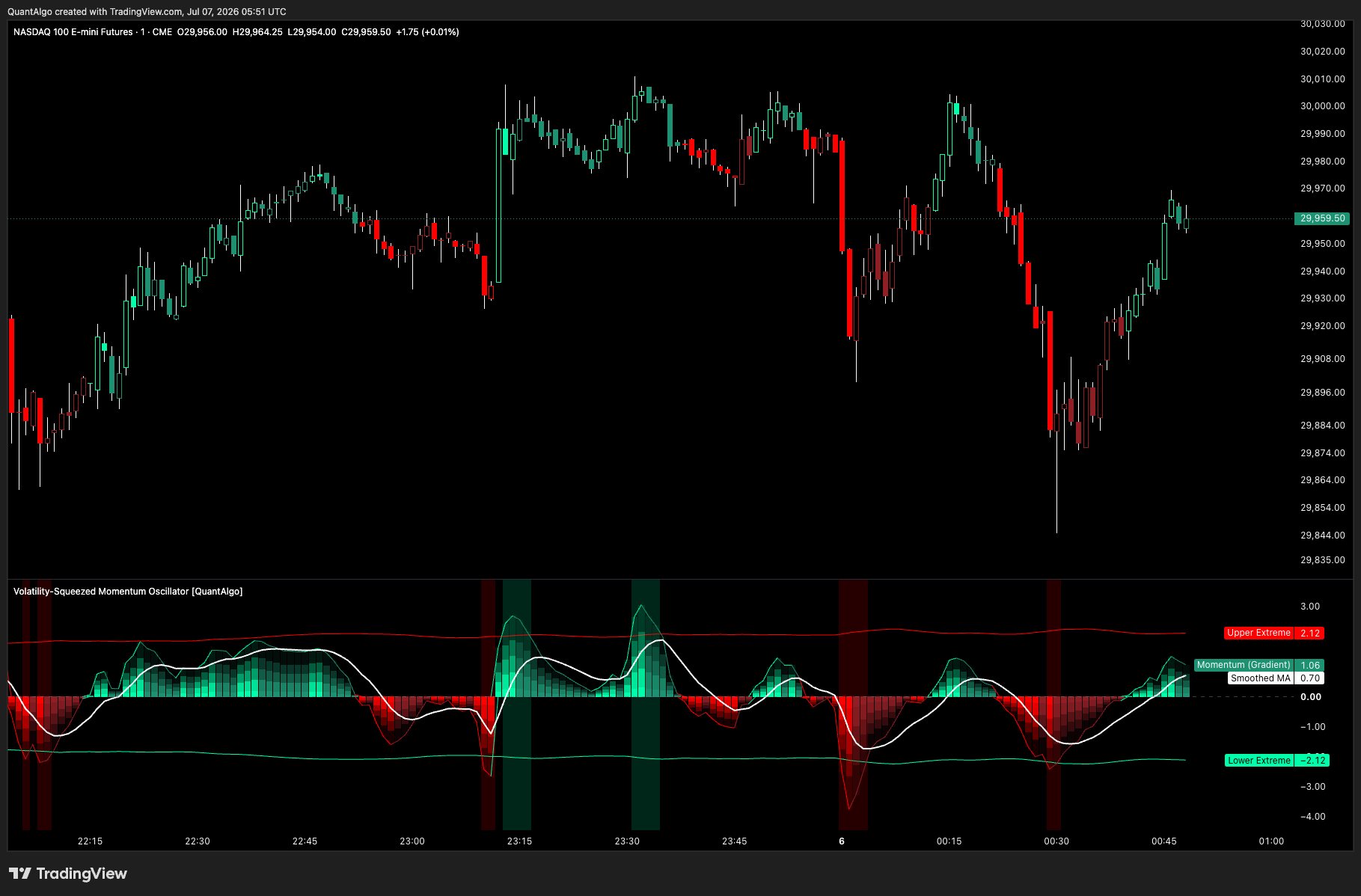Viewport: 1361px width, 896px height.
Task: Click the green current price tag 29,959.50
Action: point(1322,218)
